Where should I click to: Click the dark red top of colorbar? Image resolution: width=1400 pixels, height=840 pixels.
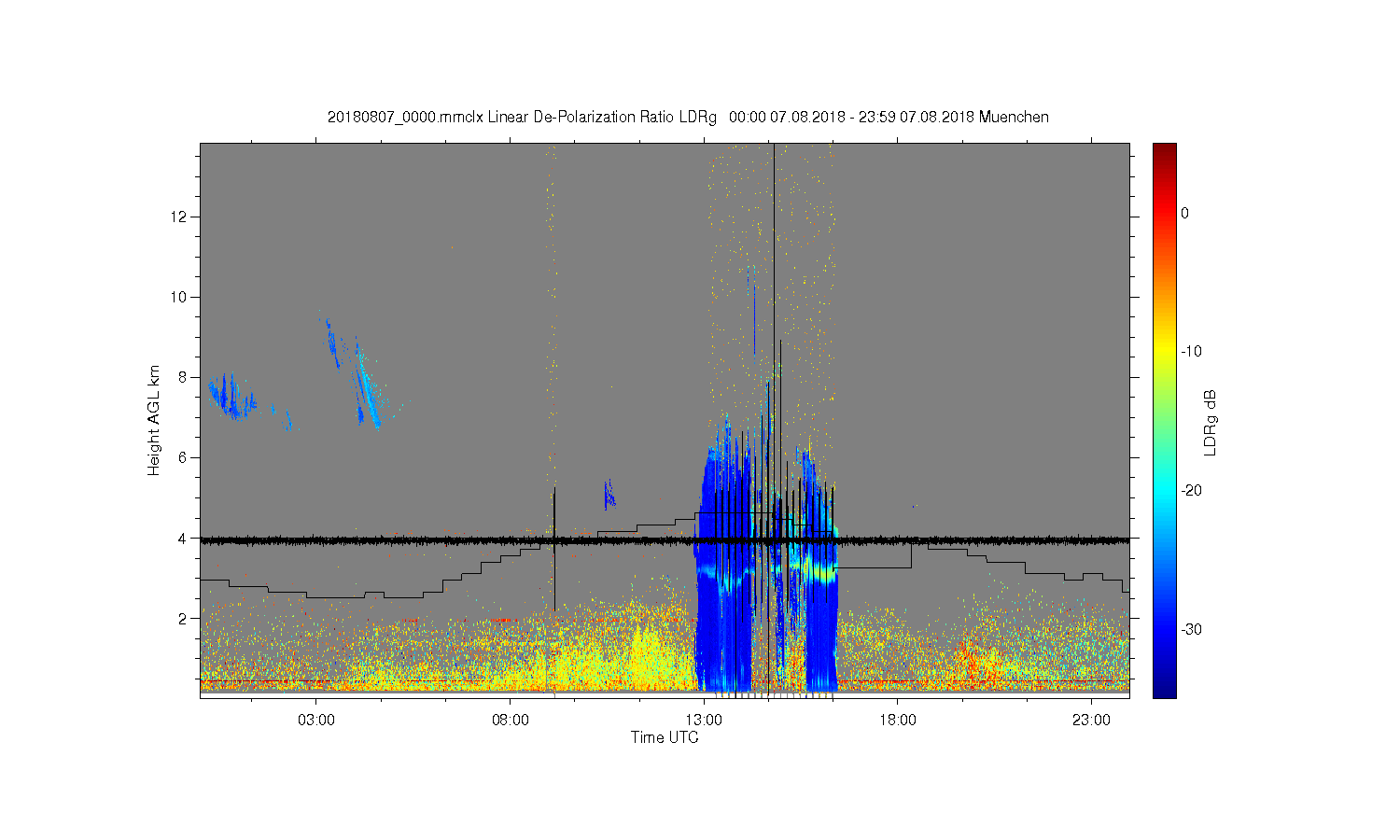1164,151
